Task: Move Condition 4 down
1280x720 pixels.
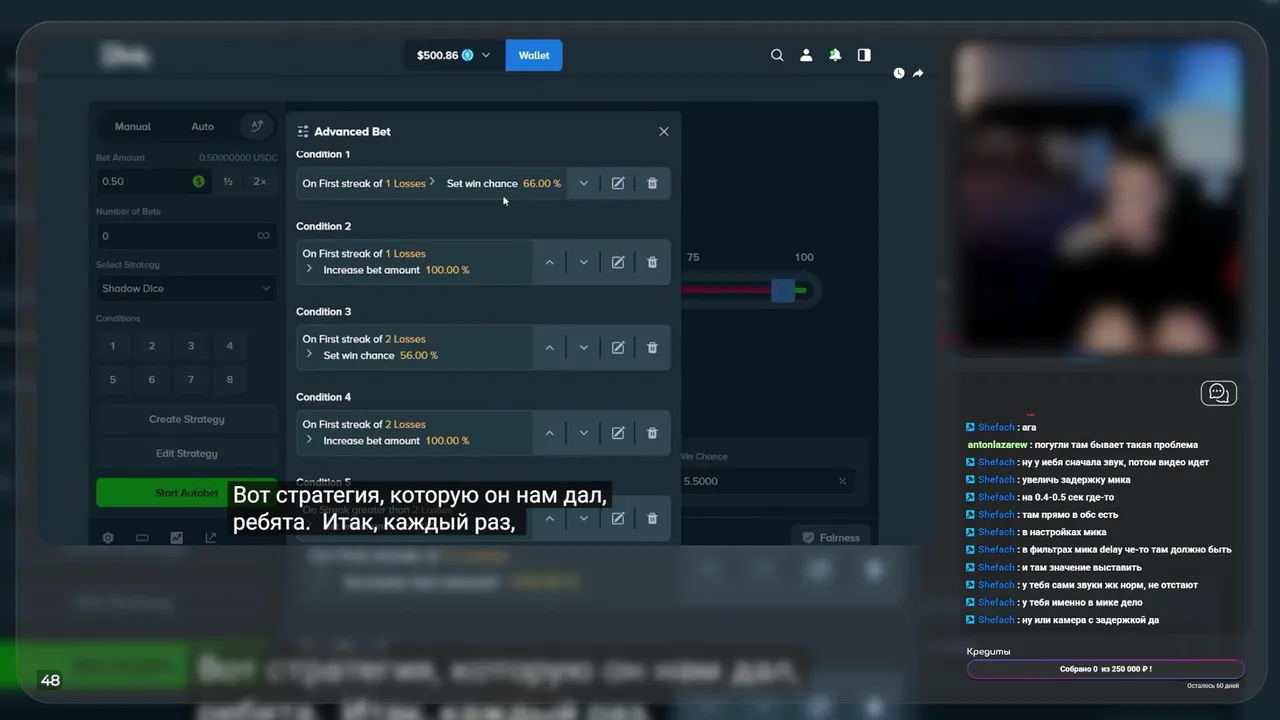Action: tap(584, 433)
